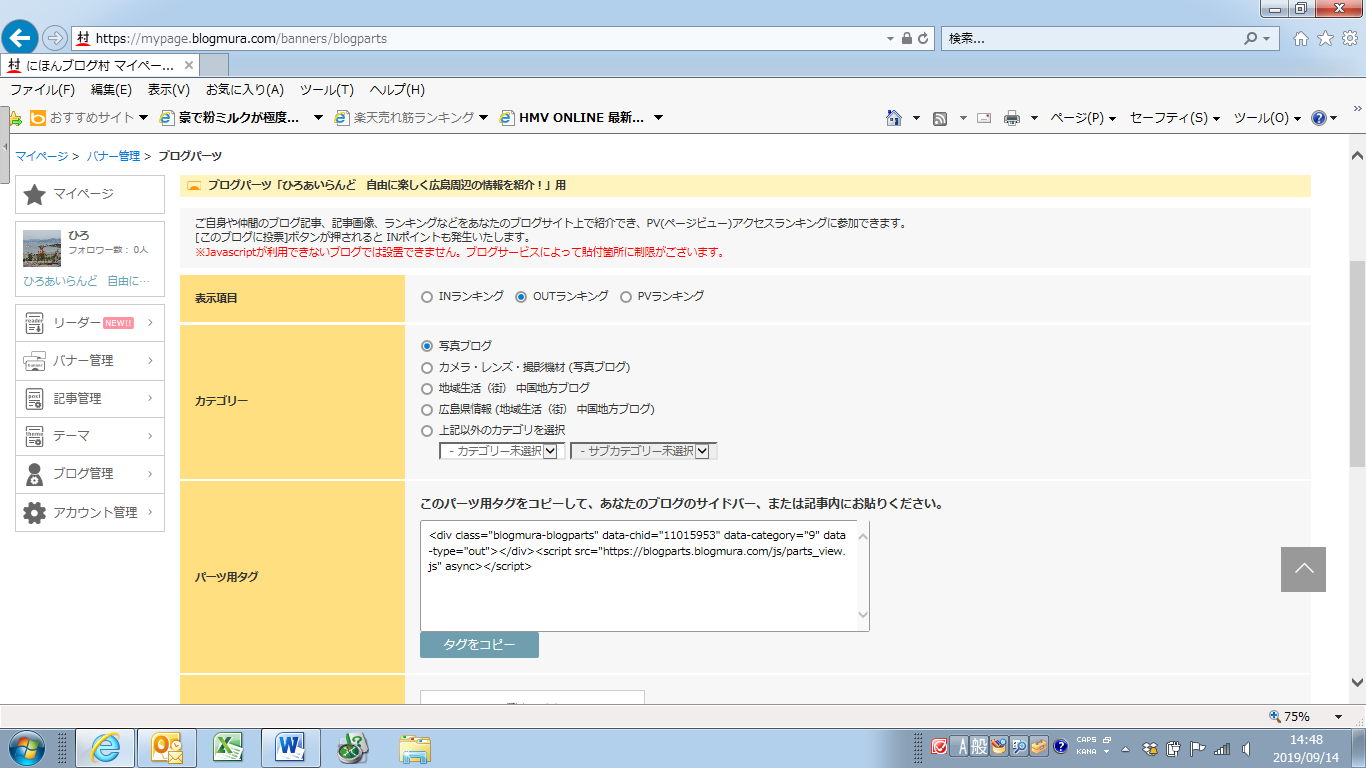Expand the 記事管理 sidebar item
This screenshot has width=1366, height=768.
pyautogui.click(x=90, y=399)
